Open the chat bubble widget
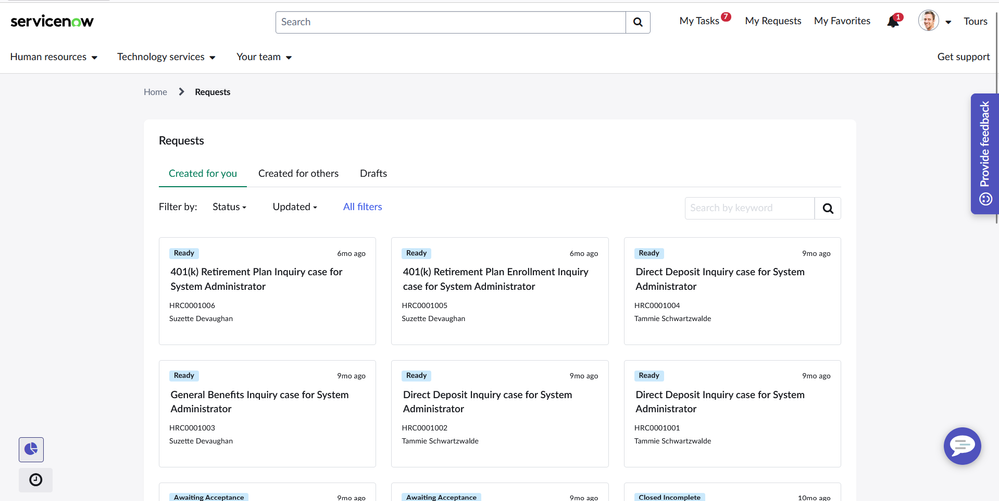999x501 pixels. [x=962, y=446]
